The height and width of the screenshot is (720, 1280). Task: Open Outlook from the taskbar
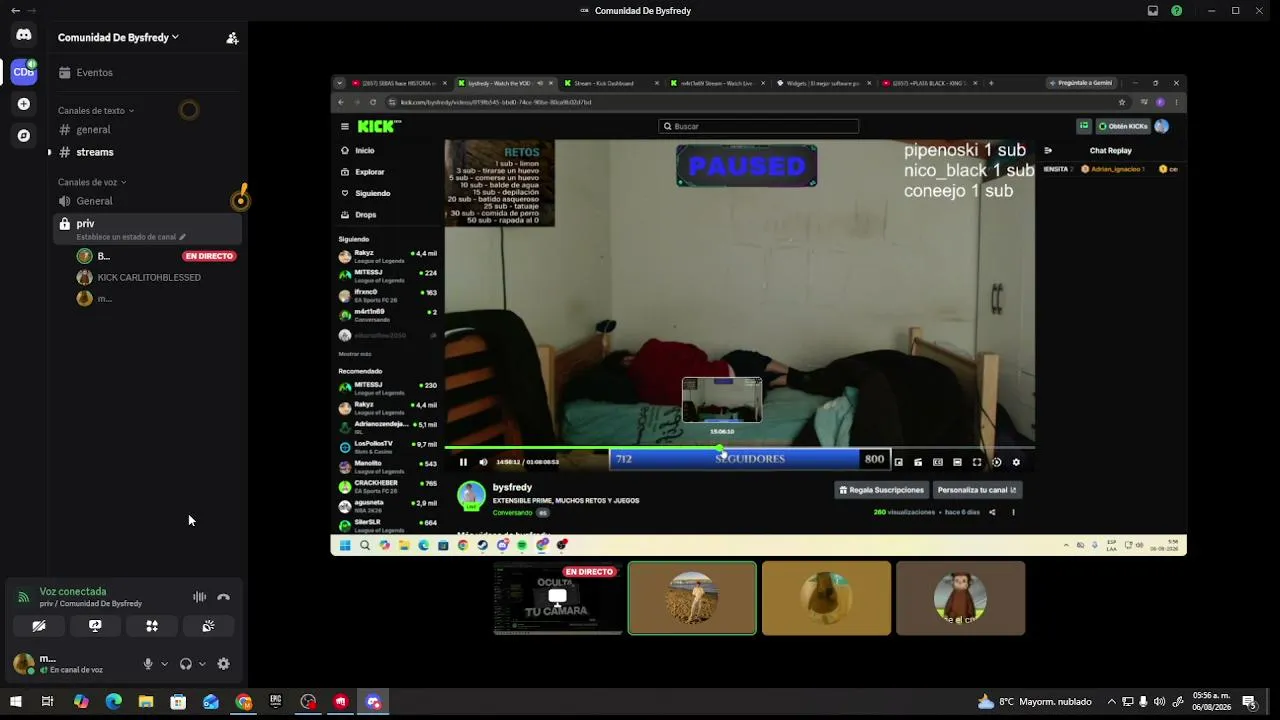click(x=211, y=702)
